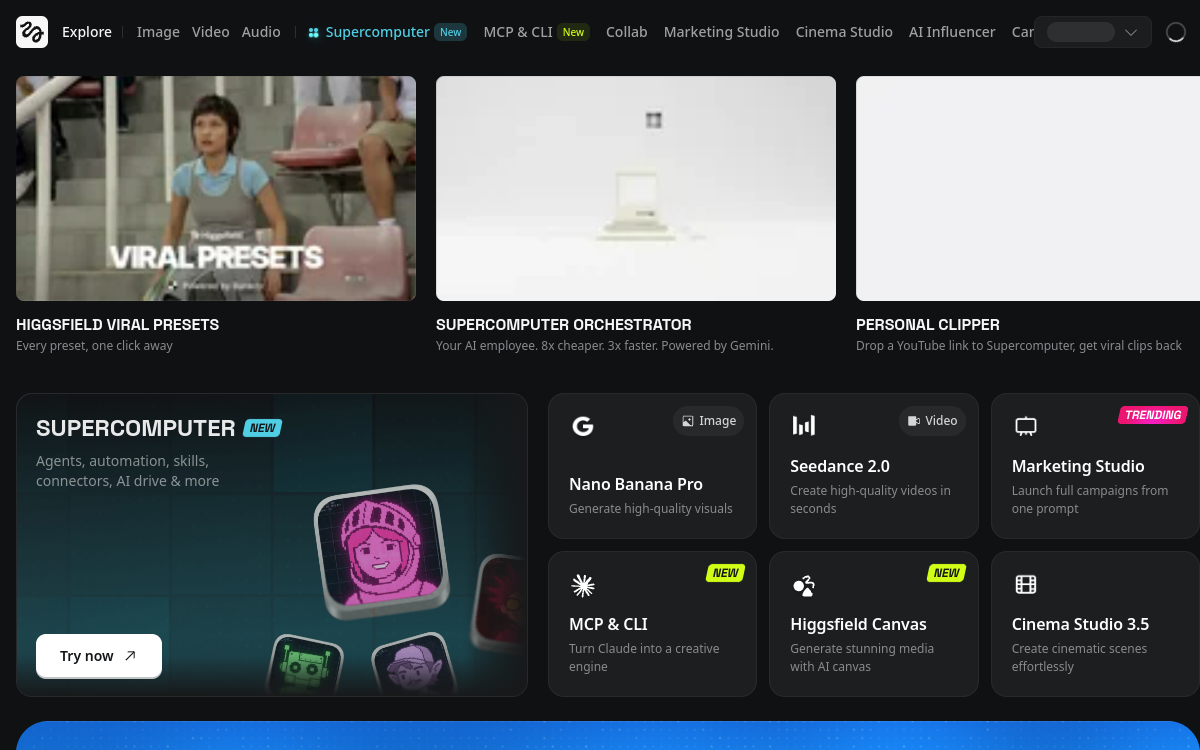Click the SUPERCOMPUTER heading in banner
Viewport: 1200px width, 750px height.
(136, 428)
